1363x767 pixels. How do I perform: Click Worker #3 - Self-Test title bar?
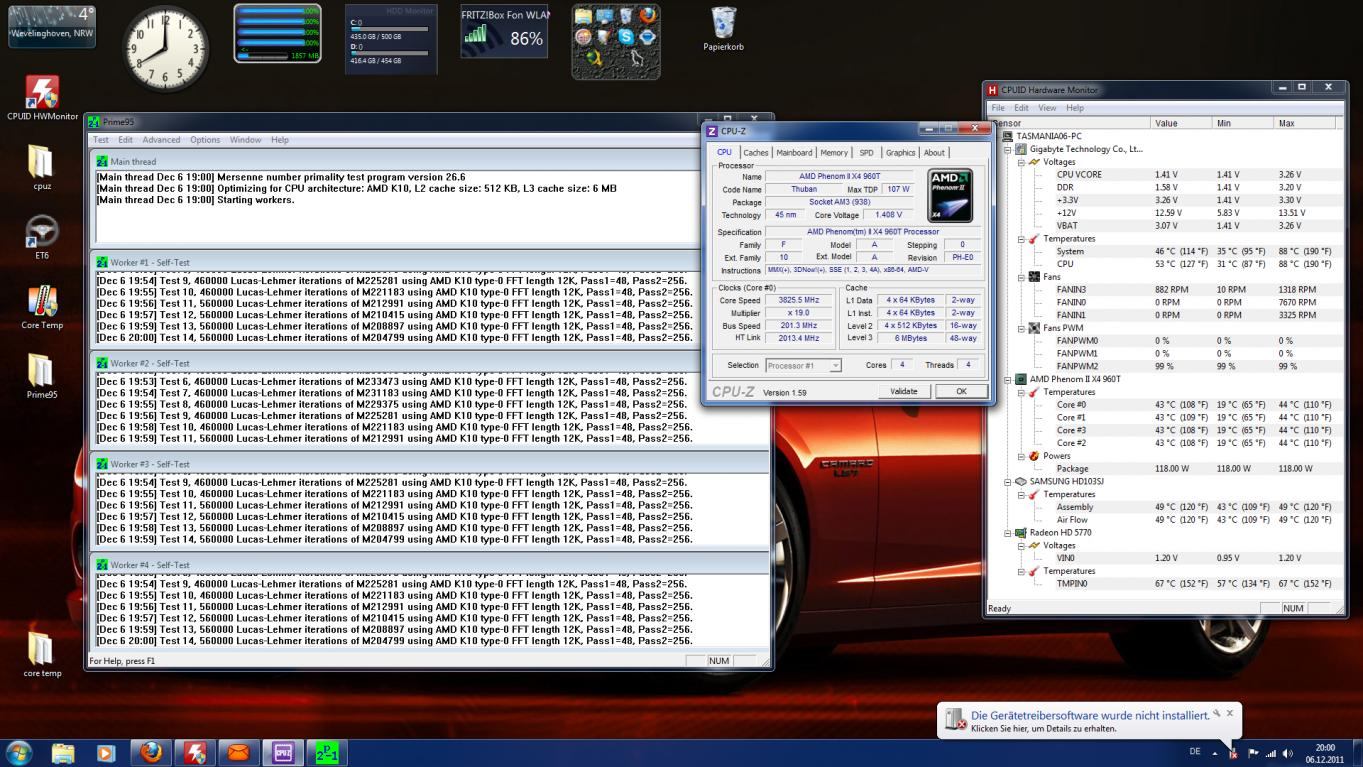click(430, 464)
